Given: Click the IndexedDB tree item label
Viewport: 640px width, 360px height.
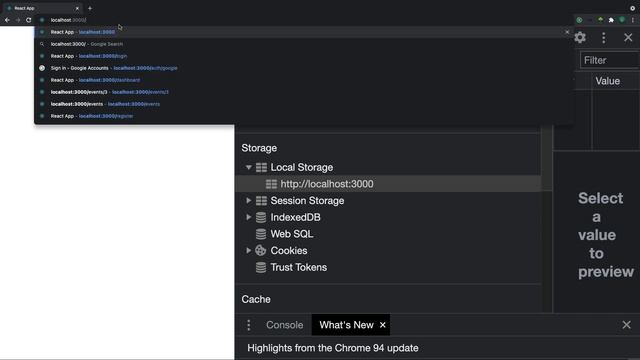Looking at the screenshot, I should coord(296,217).
